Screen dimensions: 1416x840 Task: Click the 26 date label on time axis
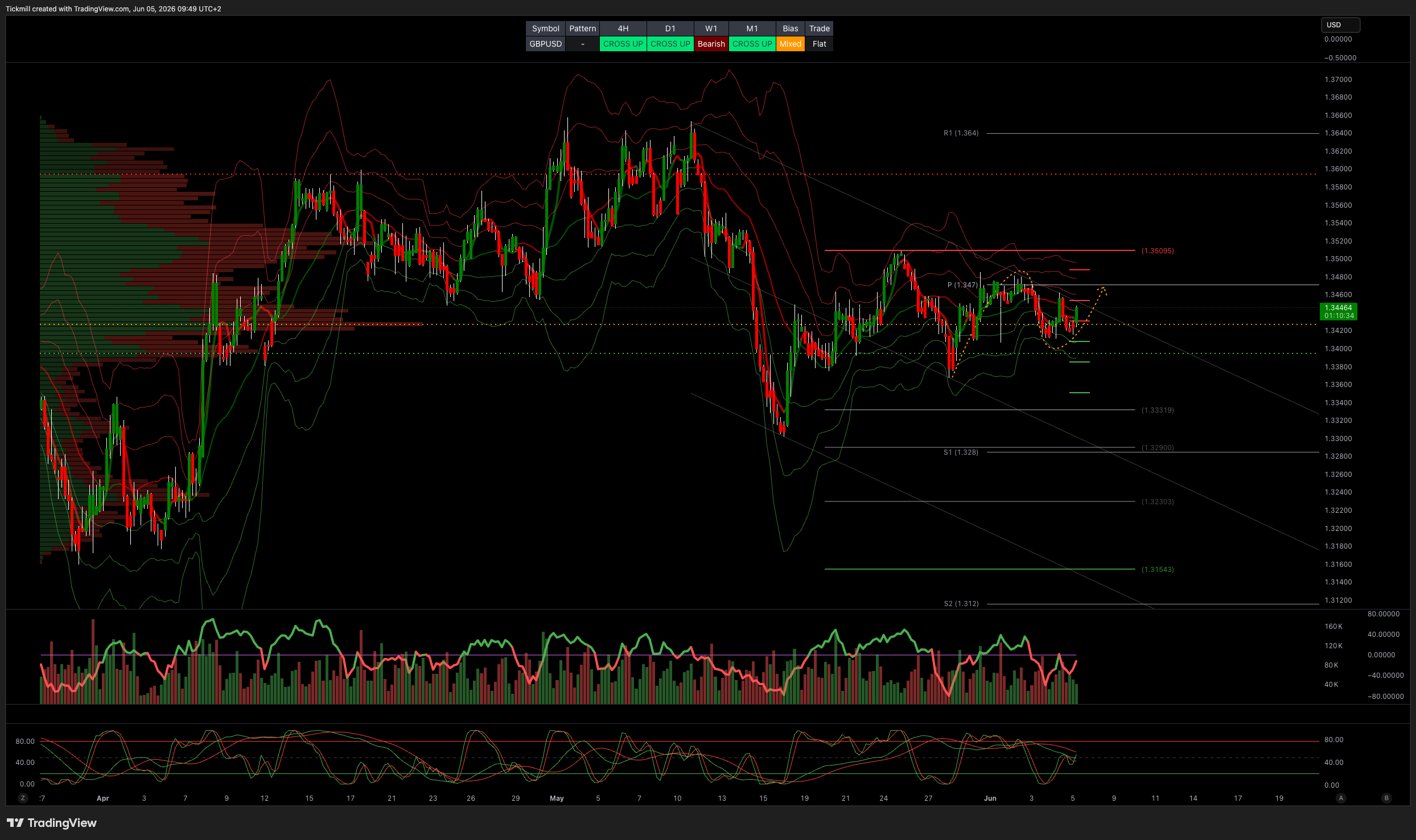coord(471,798)
